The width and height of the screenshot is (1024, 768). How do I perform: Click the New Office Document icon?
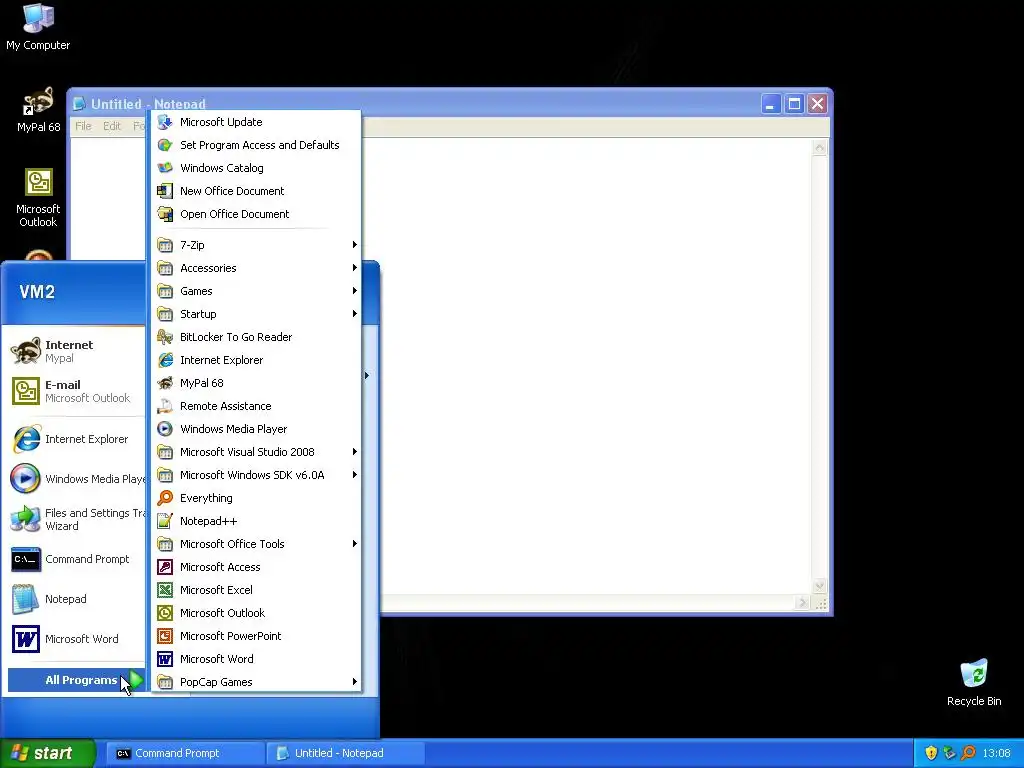(x=165, y=191)
